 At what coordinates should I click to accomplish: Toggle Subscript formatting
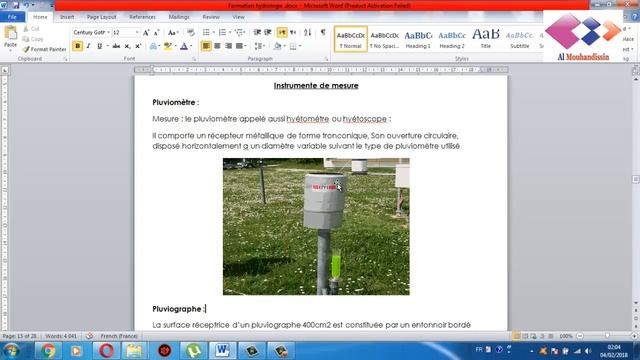127,46
